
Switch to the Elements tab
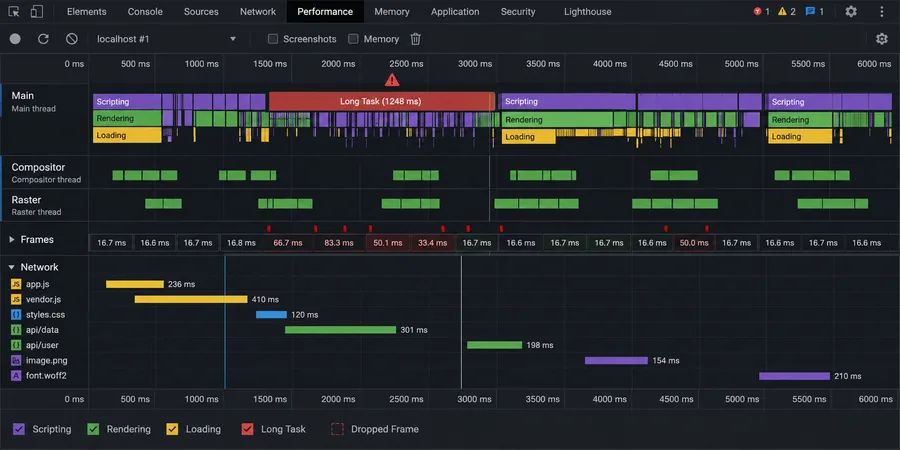[87, 11]
